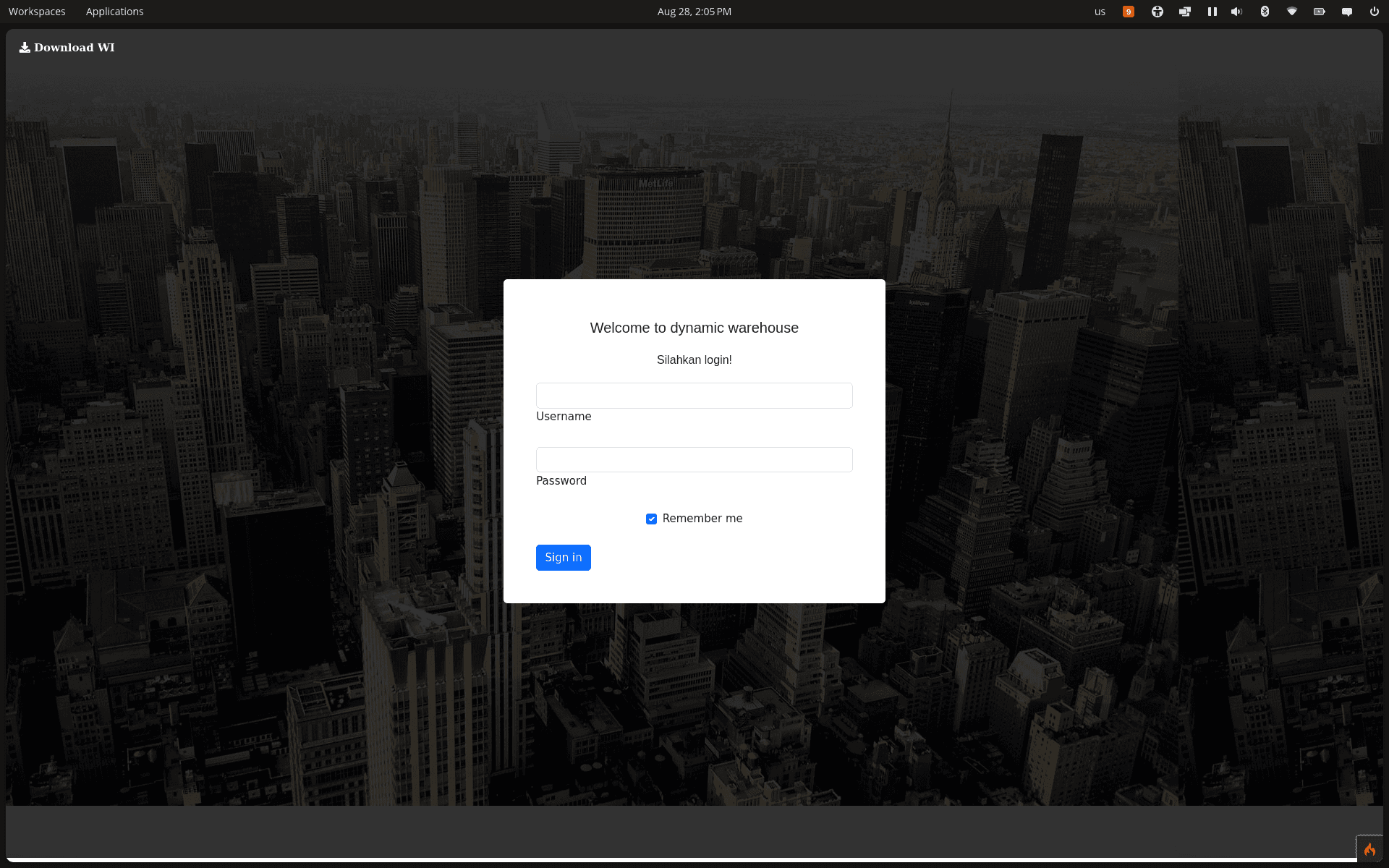Click the display/window tiling tray icon
This screenshot has width=1389, height=868.
1184,12
